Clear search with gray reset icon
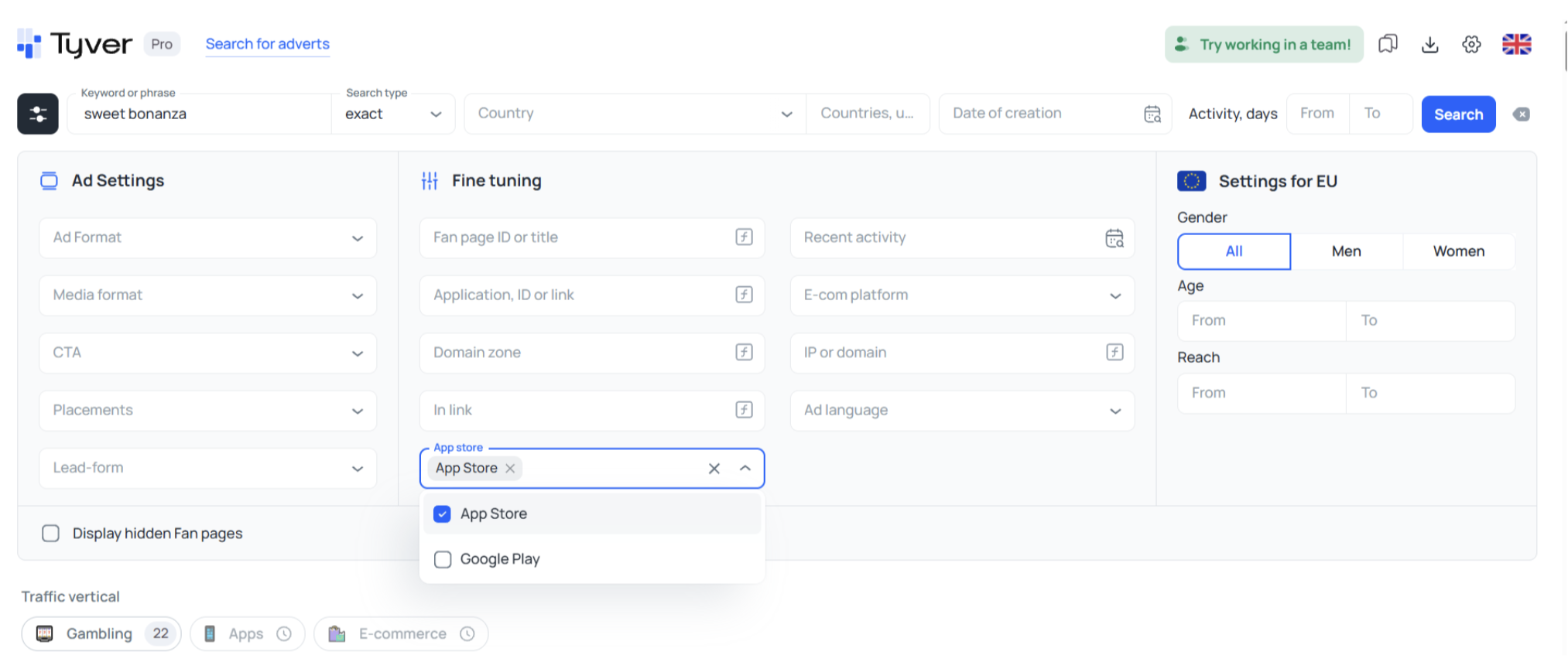This screenshot has height=662, width=1568. (x=1521, y=114)
